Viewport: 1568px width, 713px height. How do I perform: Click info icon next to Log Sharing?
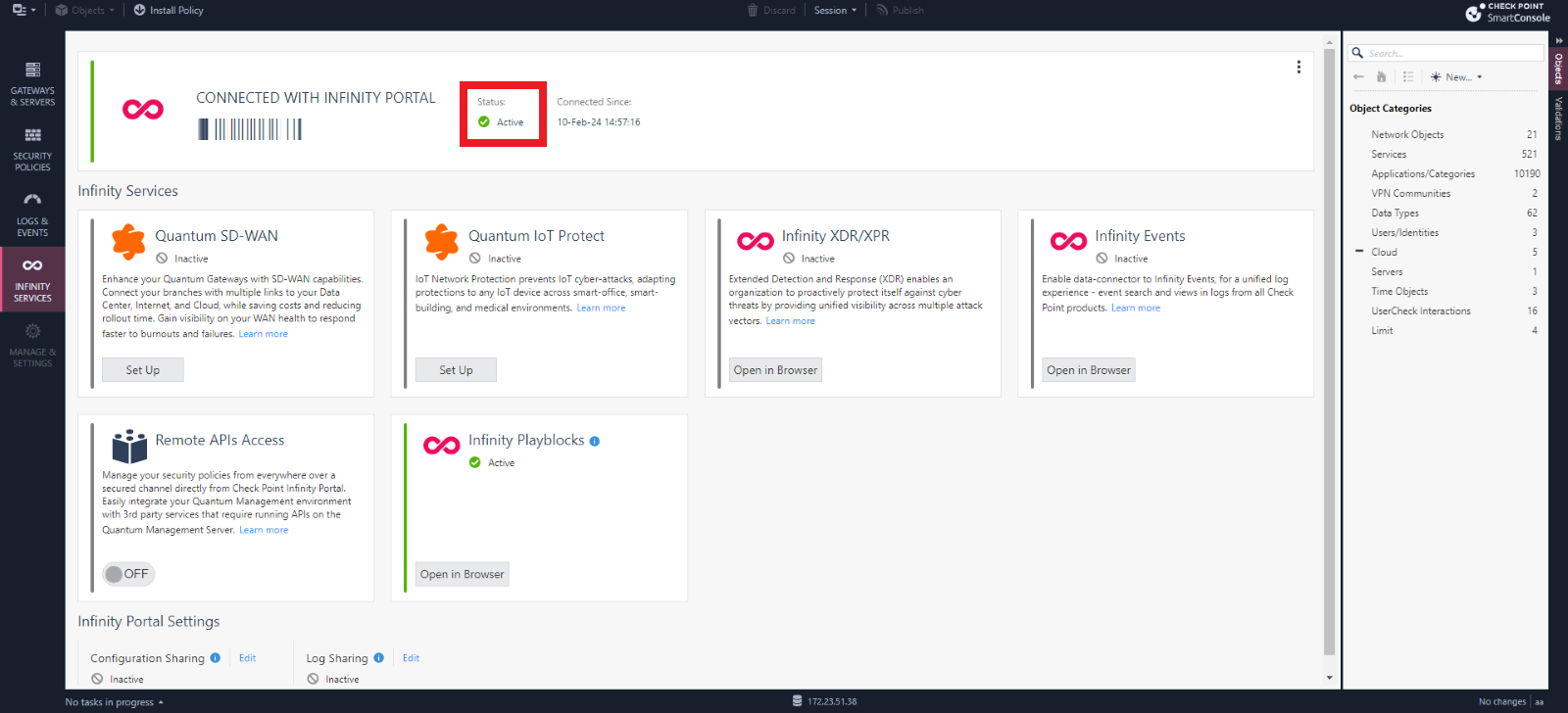[379, 658]
